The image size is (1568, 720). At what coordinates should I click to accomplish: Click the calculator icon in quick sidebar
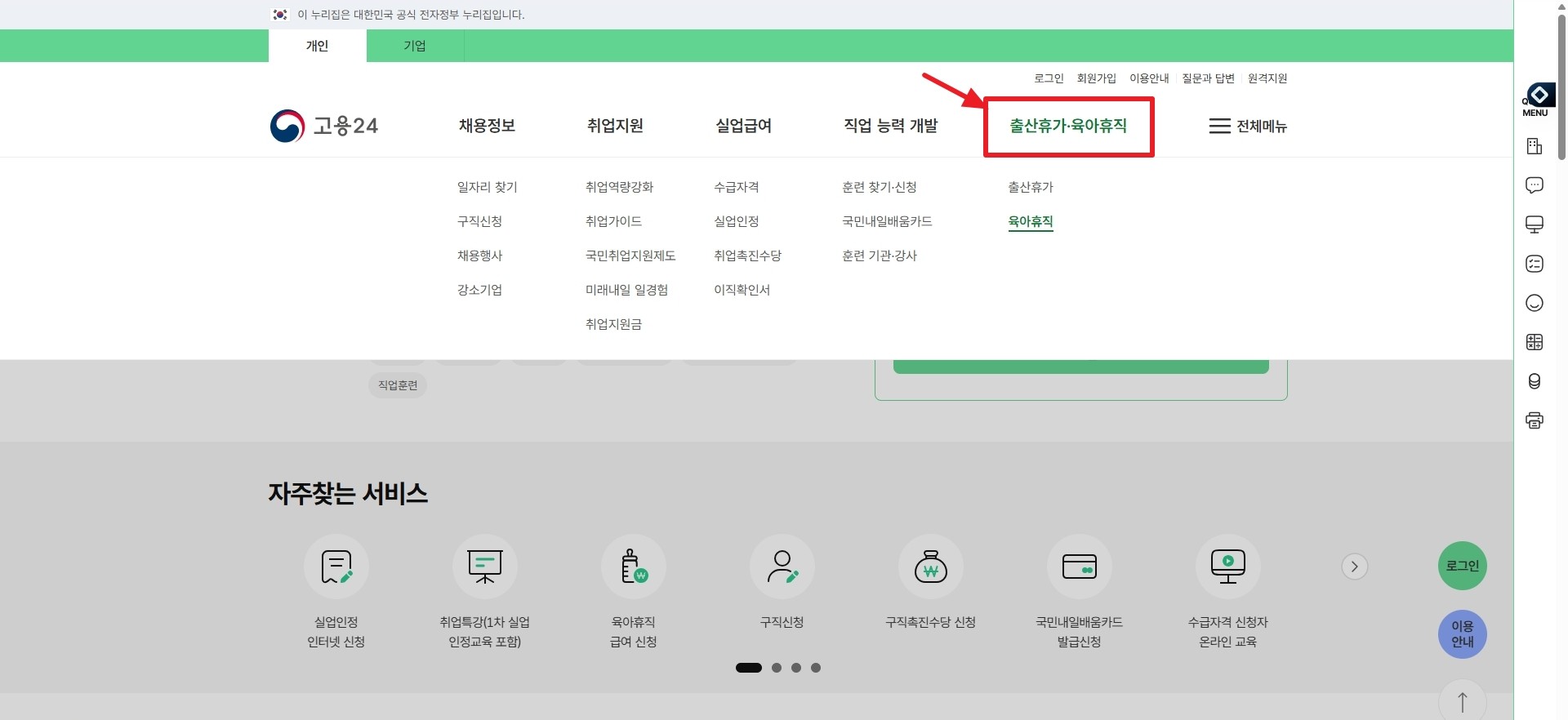point(1535,342)
